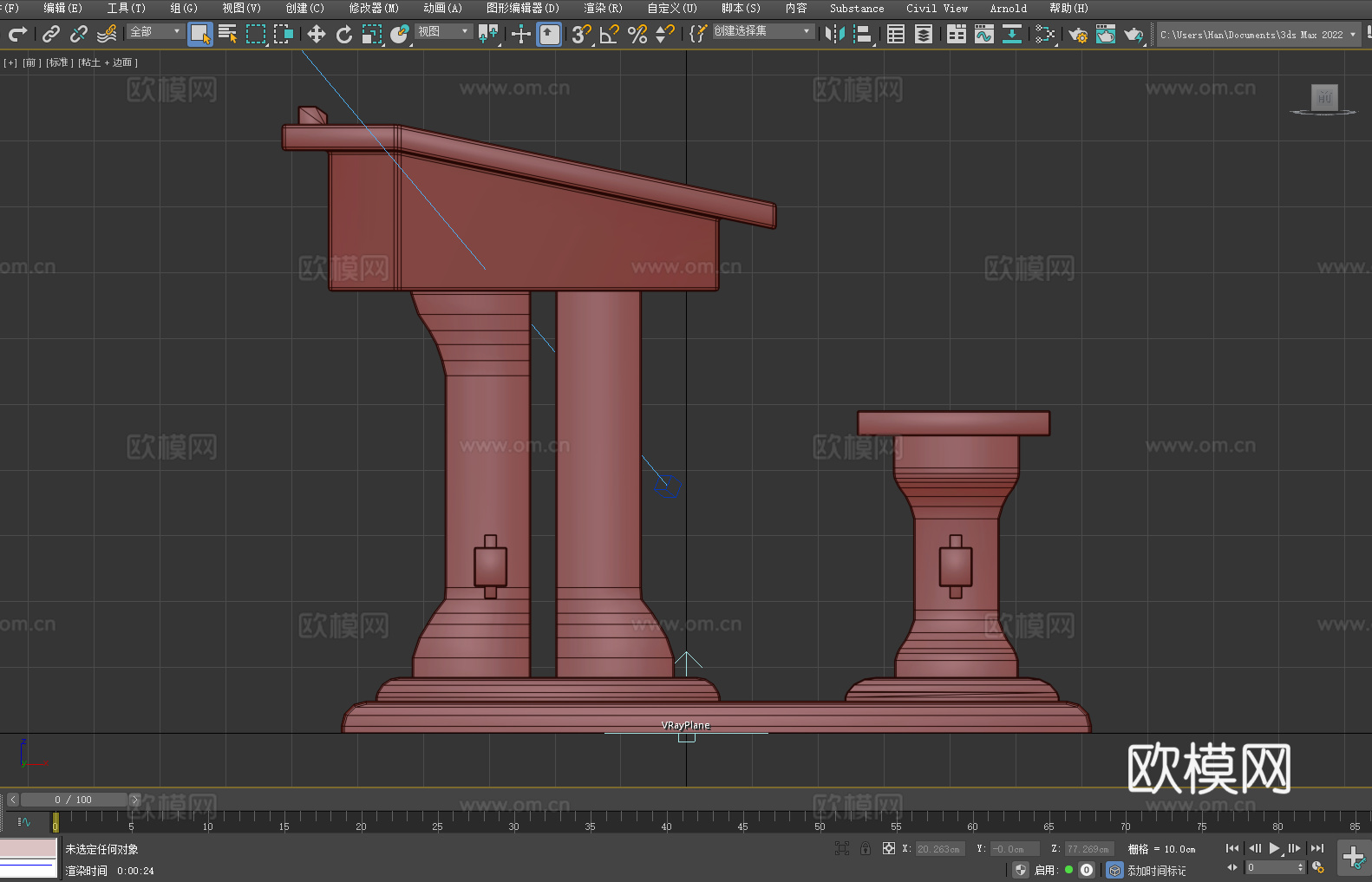Click the ViewCube front face
This screenshot has width=1372, height=882.
coord(1324,97)
